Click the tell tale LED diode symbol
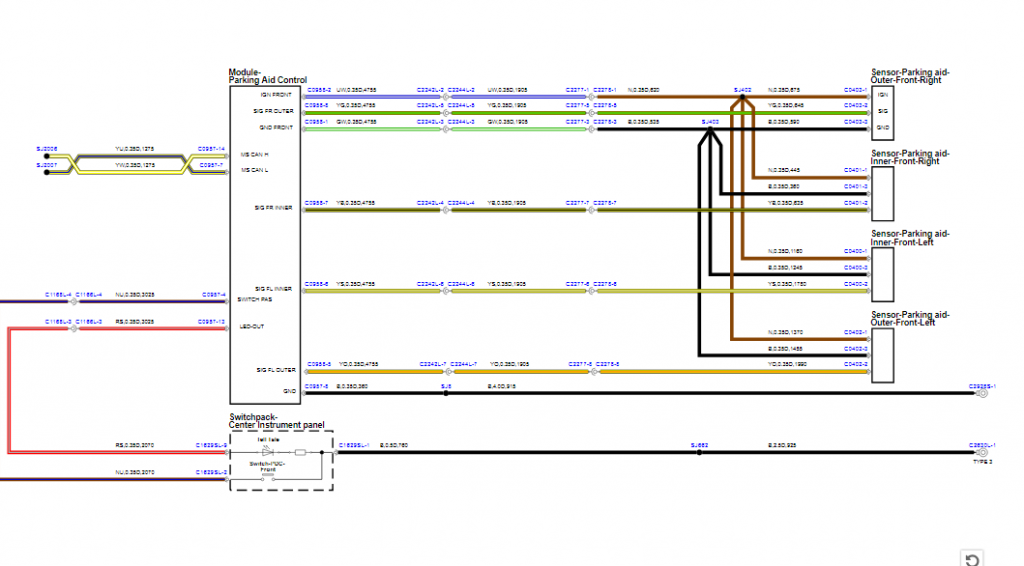 pos(266,452)
